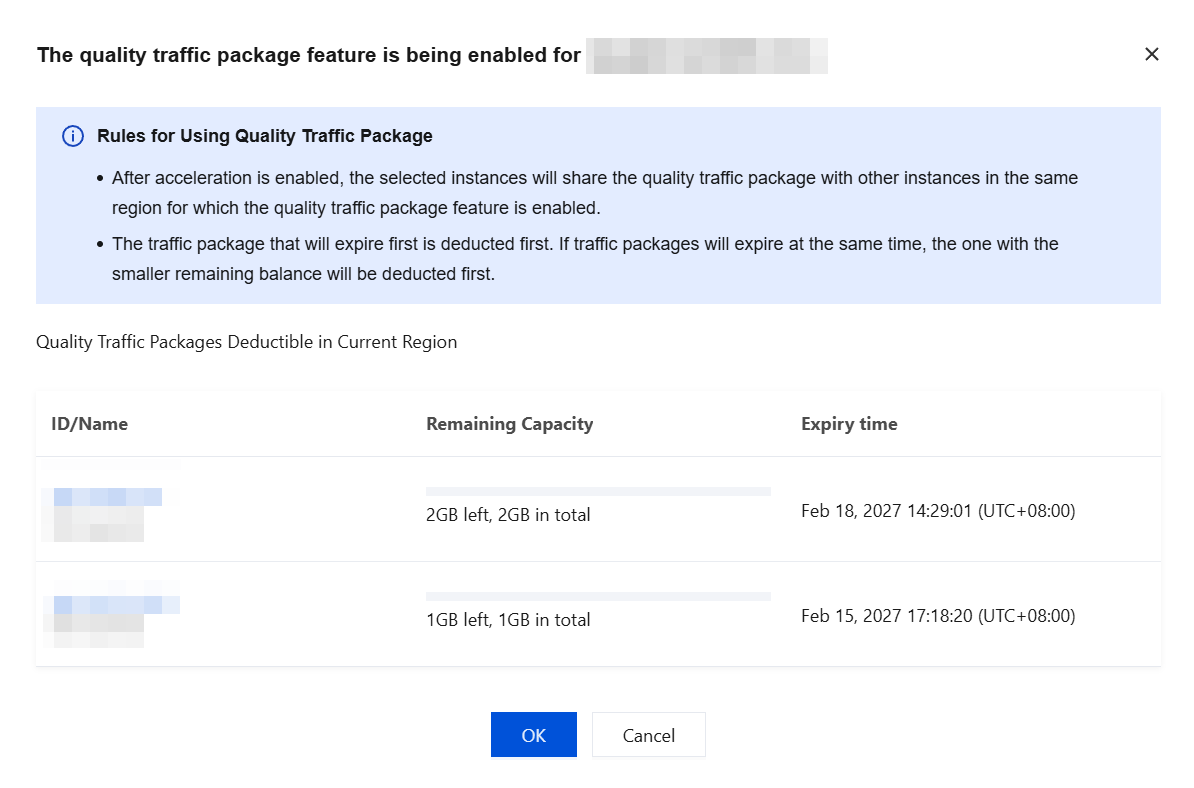
Task: Click 'Rules for Using Quality Traffic Package' heading
Action: tap(264, 136)
